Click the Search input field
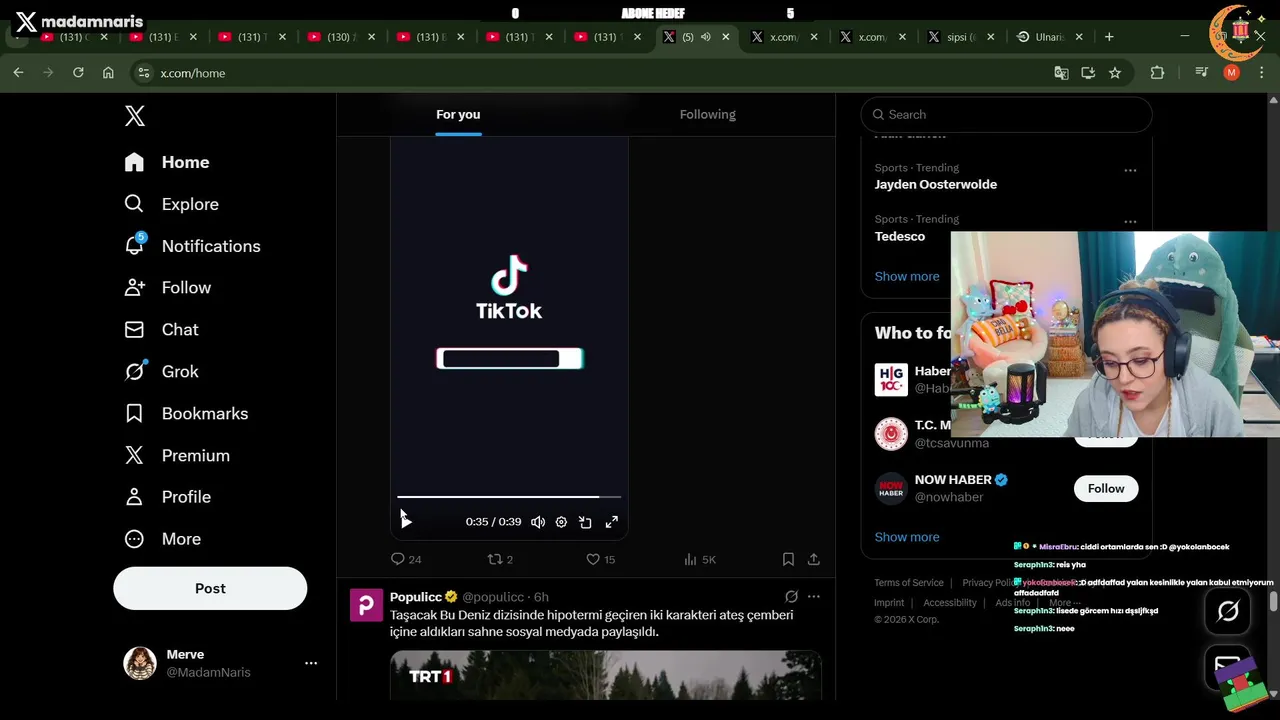The height and width of the screenshot is (720, 1280). tap(1006, 115)
